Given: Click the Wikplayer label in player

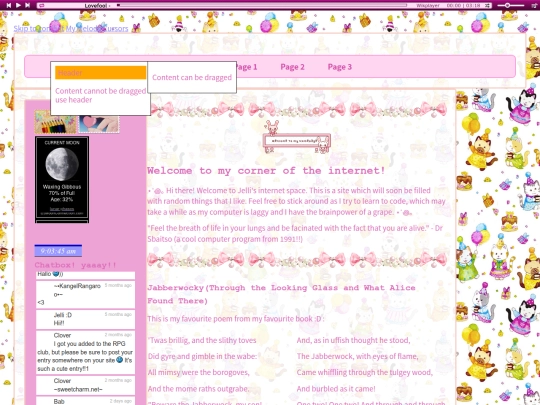Looking at the screenshot, I should pyautogui.click(x=427, y=6).
